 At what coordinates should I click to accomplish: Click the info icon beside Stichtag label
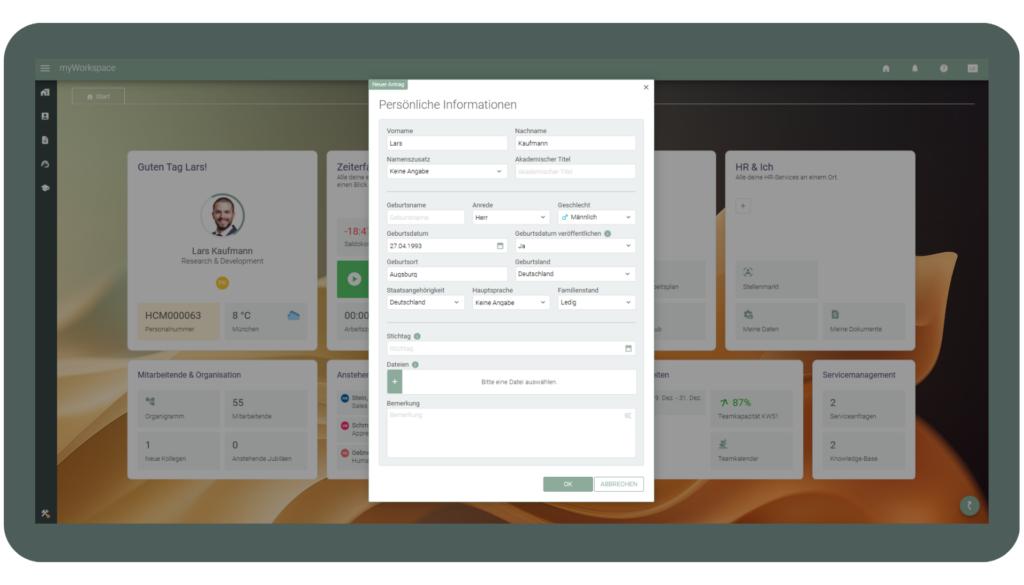click(x=417, y=337)
